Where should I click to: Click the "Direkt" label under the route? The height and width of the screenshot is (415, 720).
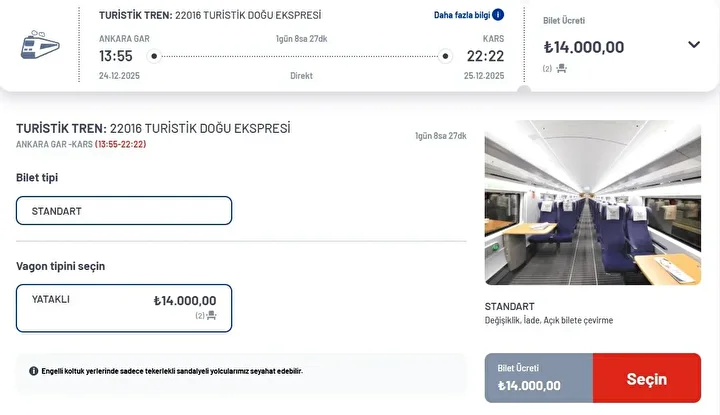(301, 76)
